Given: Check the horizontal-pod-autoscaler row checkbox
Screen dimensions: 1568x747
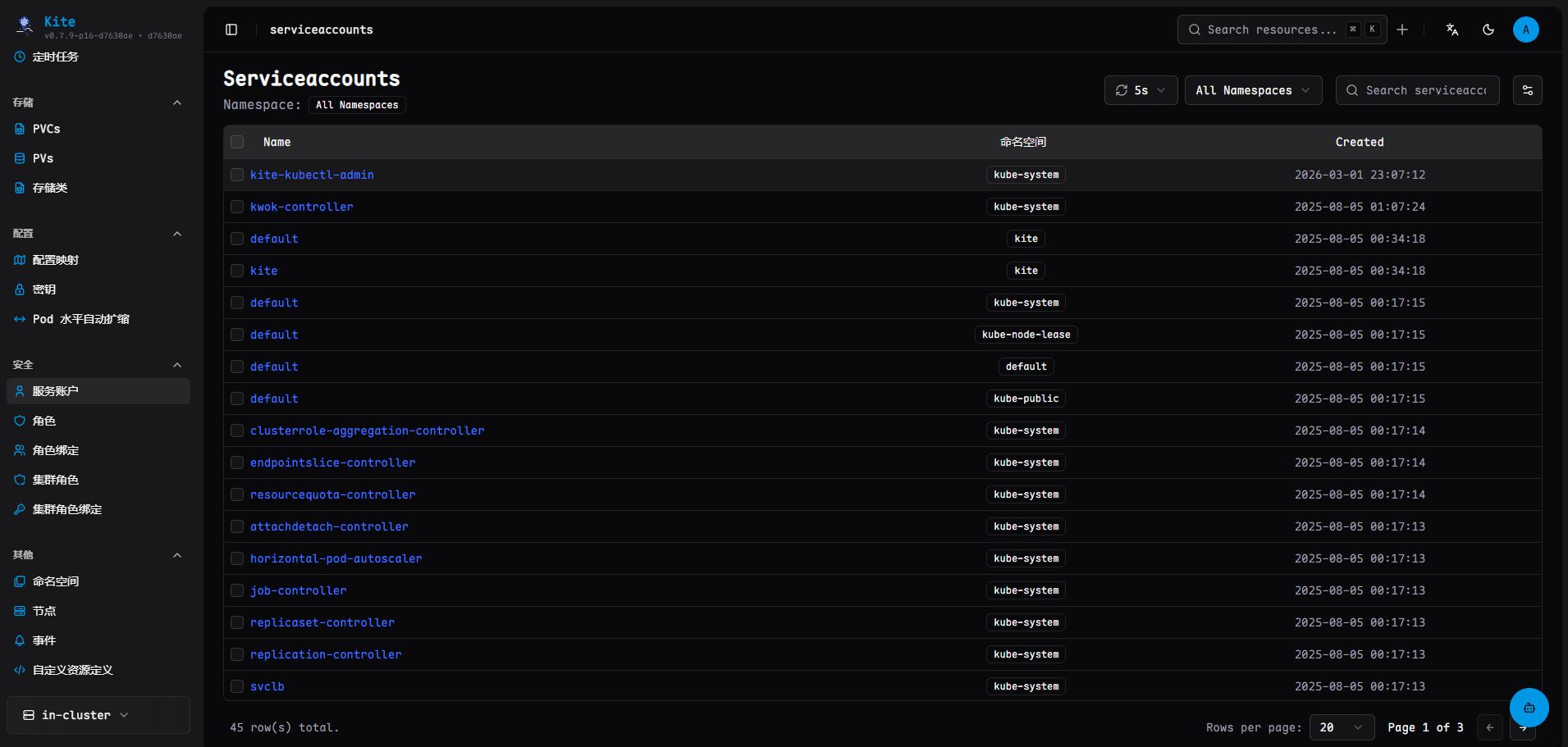Looking at the screenshot, I should pyautogui.click(x=237, y=558).
